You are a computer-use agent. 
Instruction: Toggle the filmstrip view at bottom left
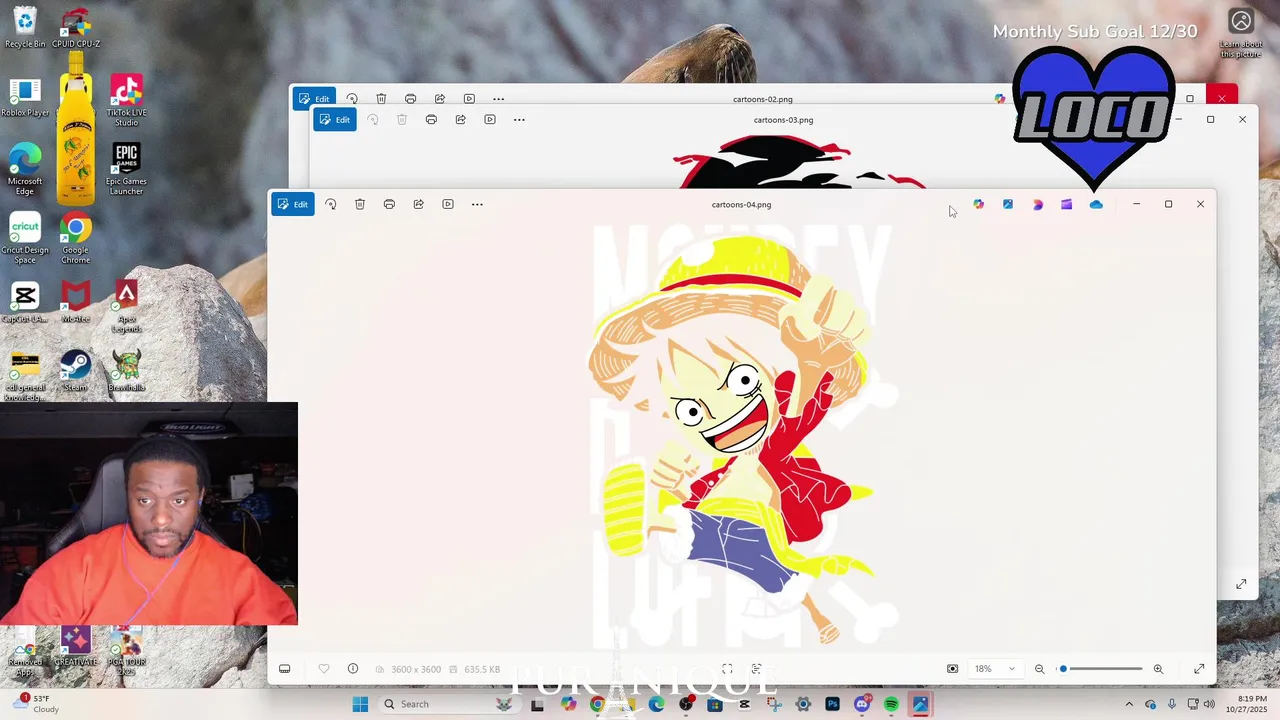[285, 669]
